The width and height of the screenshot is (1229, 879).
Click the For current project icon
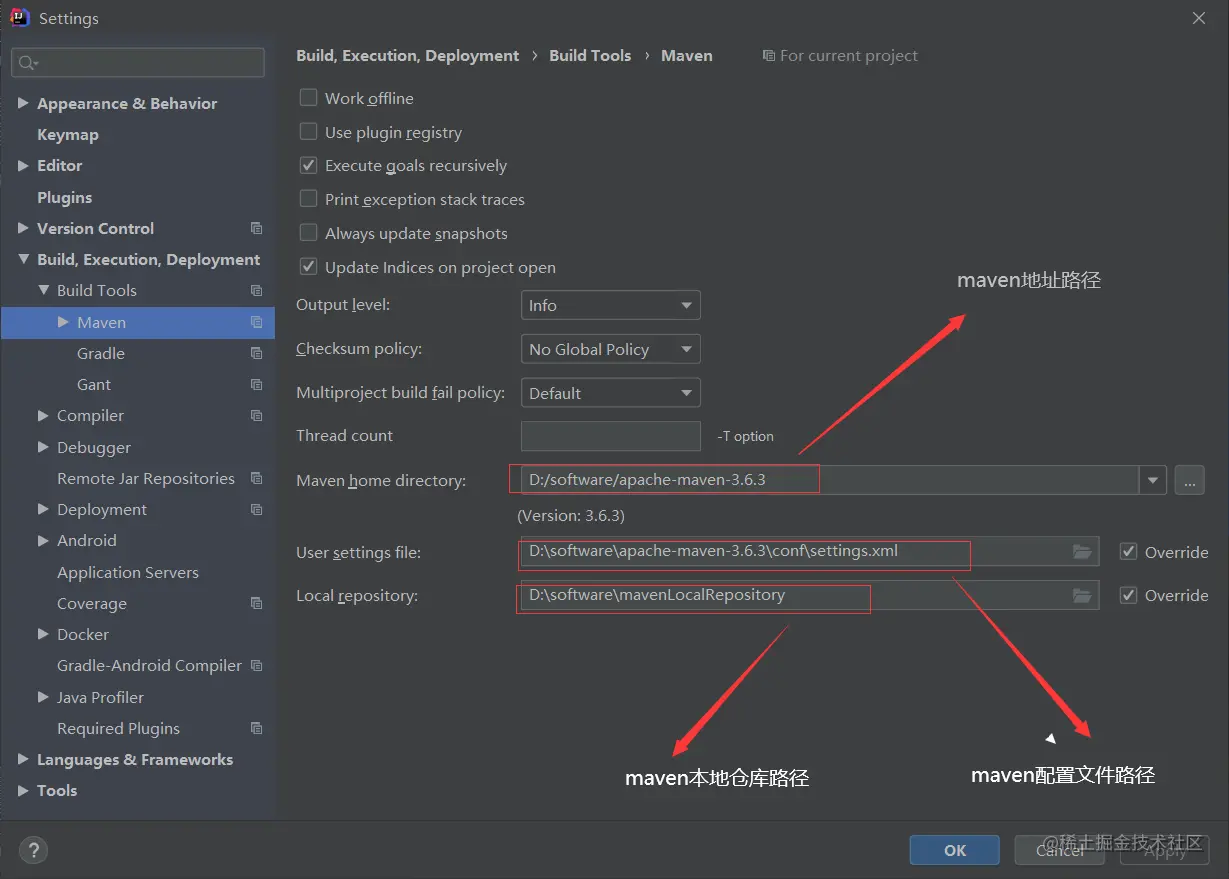click(768, 56)
